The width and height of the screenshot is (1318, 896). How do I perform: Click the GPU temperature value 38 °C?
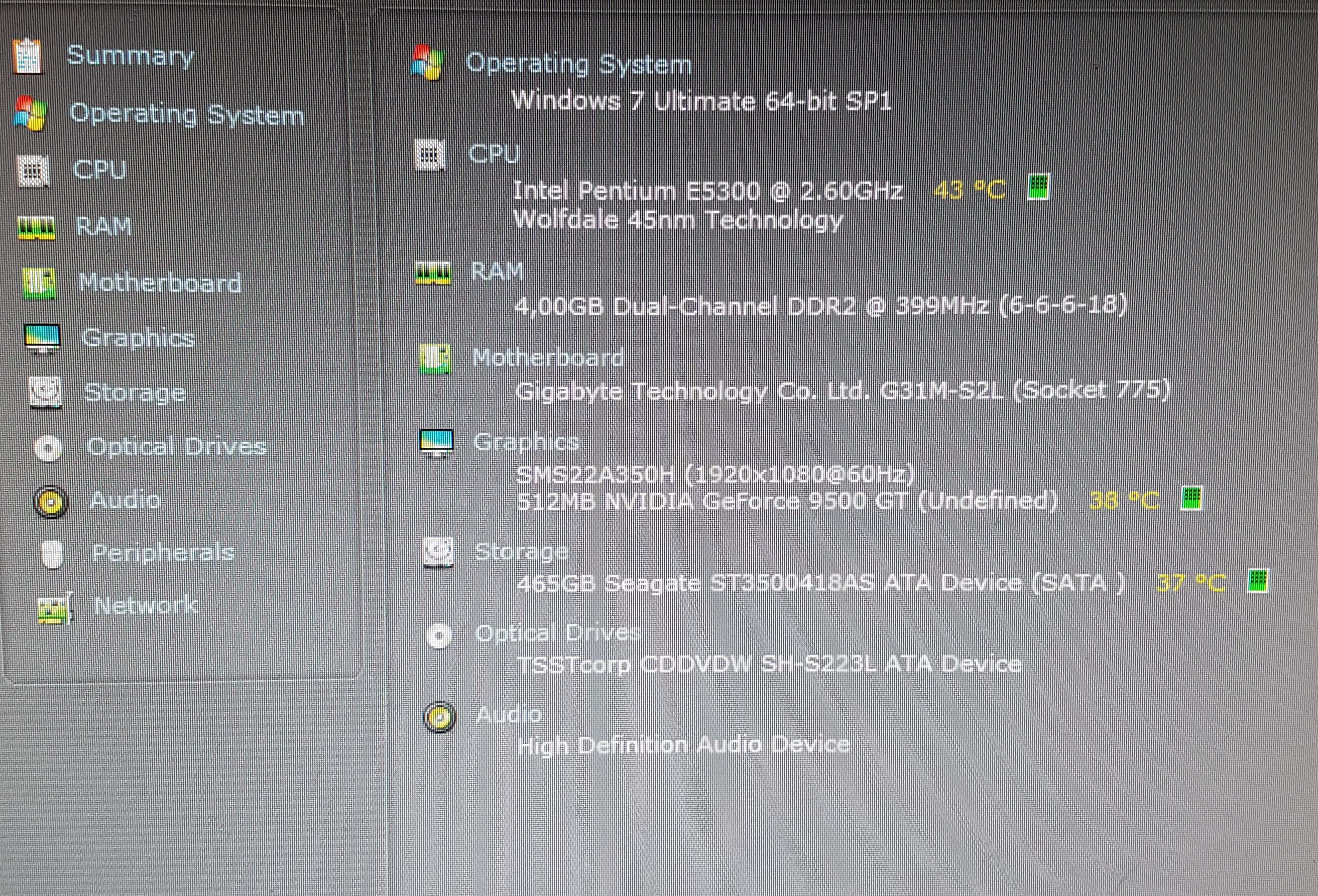pos(1124,501)
